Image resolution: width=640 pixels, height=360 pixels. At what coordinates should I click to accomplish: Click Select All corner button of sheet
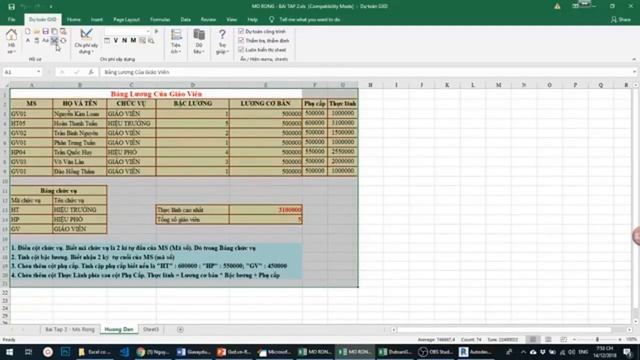[6, 85]
